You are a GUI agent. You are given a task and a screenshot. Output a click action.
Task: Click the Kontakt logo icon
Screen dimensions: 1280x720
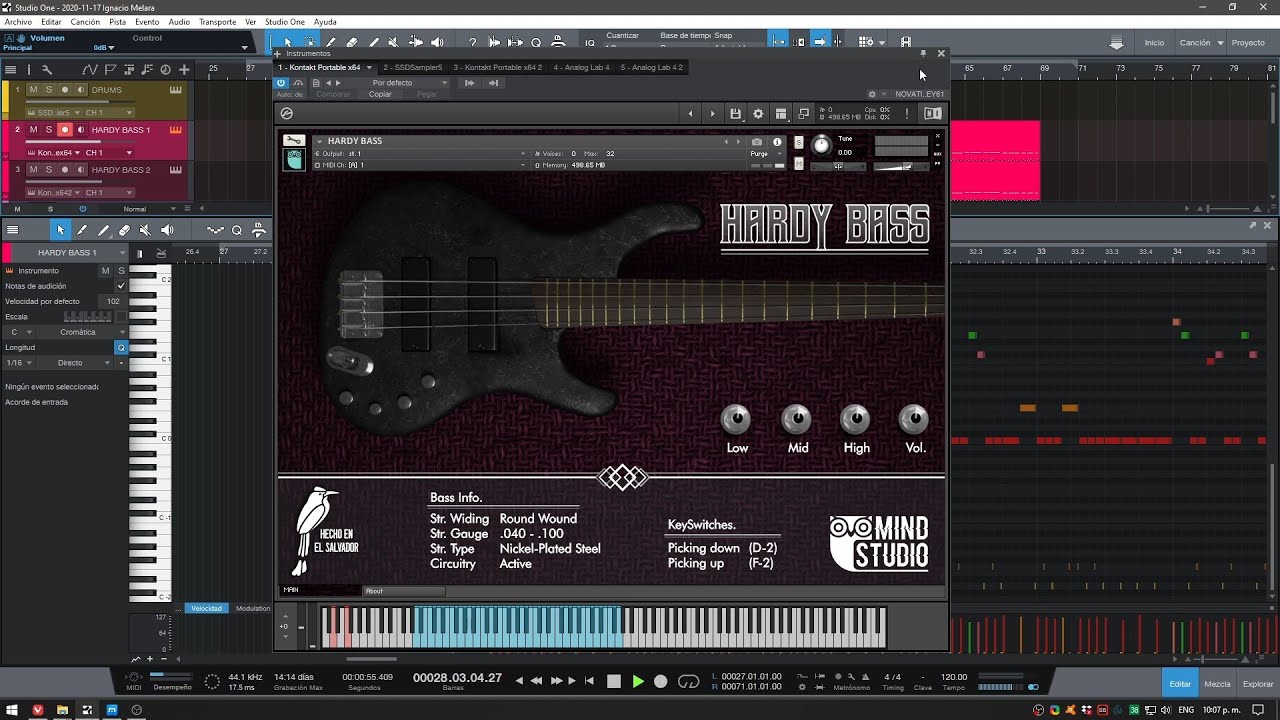pos(287,114)
